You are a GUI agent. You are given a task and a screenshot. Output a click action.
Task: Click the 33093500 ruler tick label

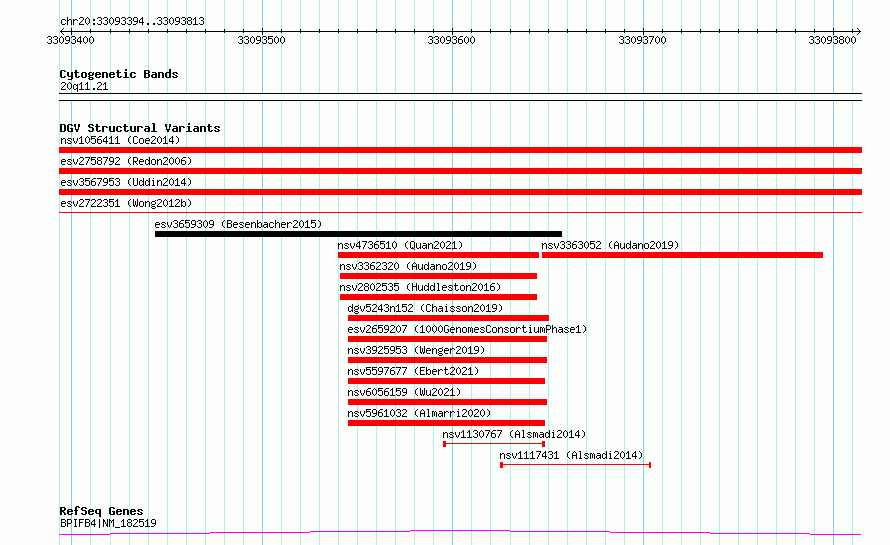(x=261, y=40)
